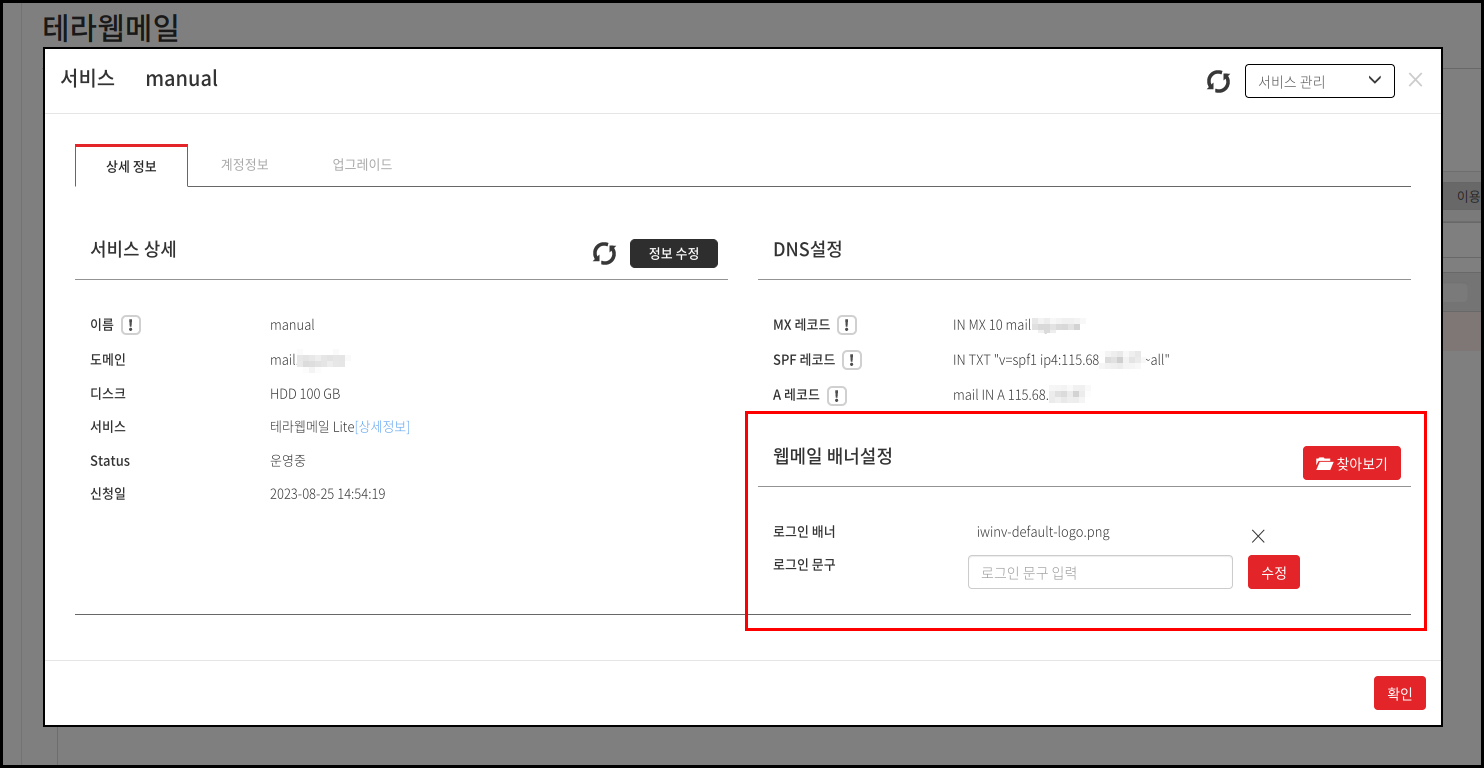Click the manual name value
The height and width of the screenshot is (768, 1484).
coord(292,325)
